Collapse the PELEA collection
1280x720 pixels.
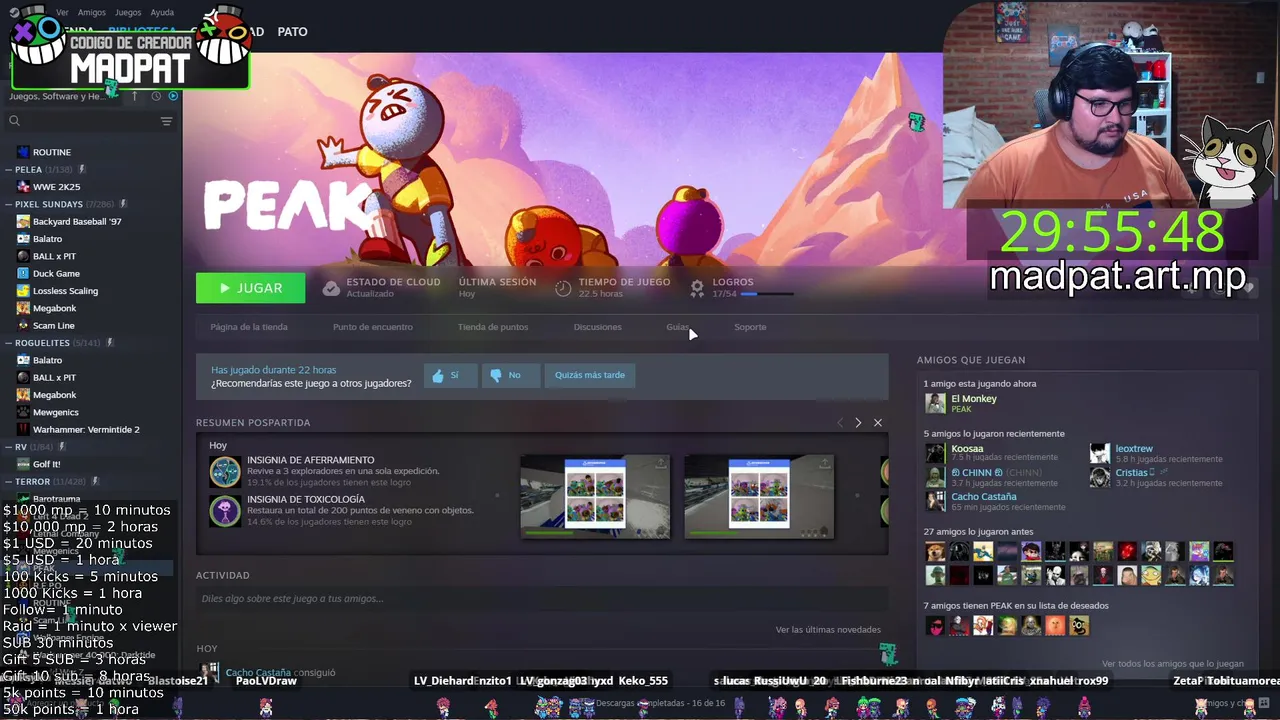[x=9, y=170]
